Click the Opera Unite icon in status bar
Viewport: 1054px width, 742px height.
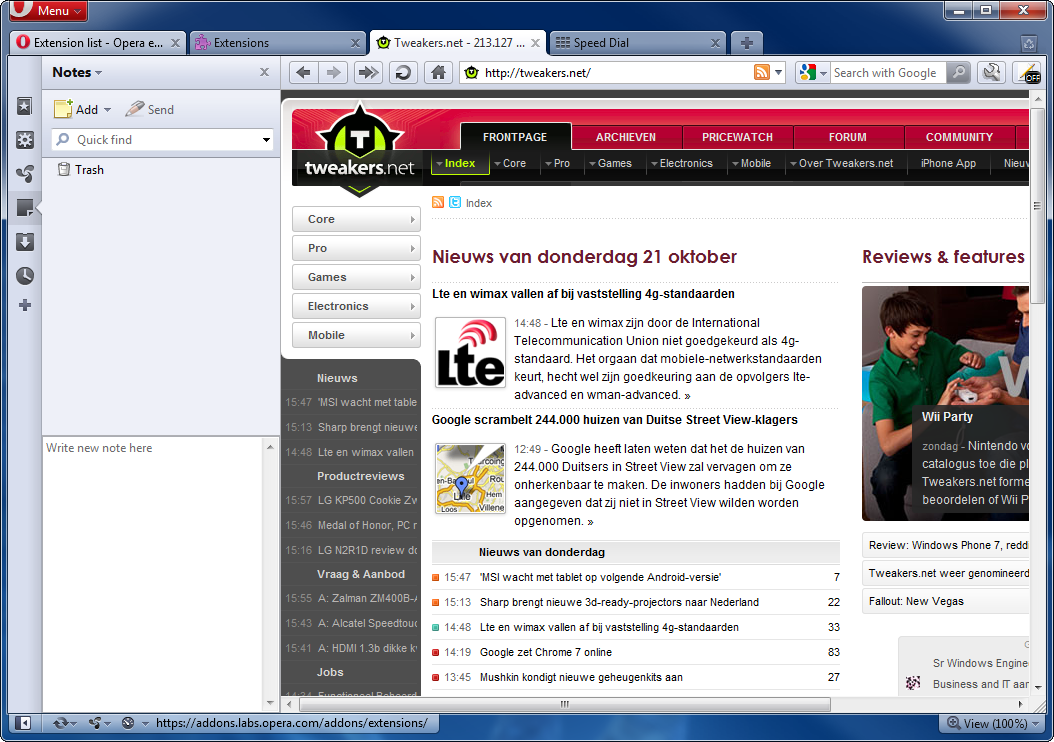95,723
